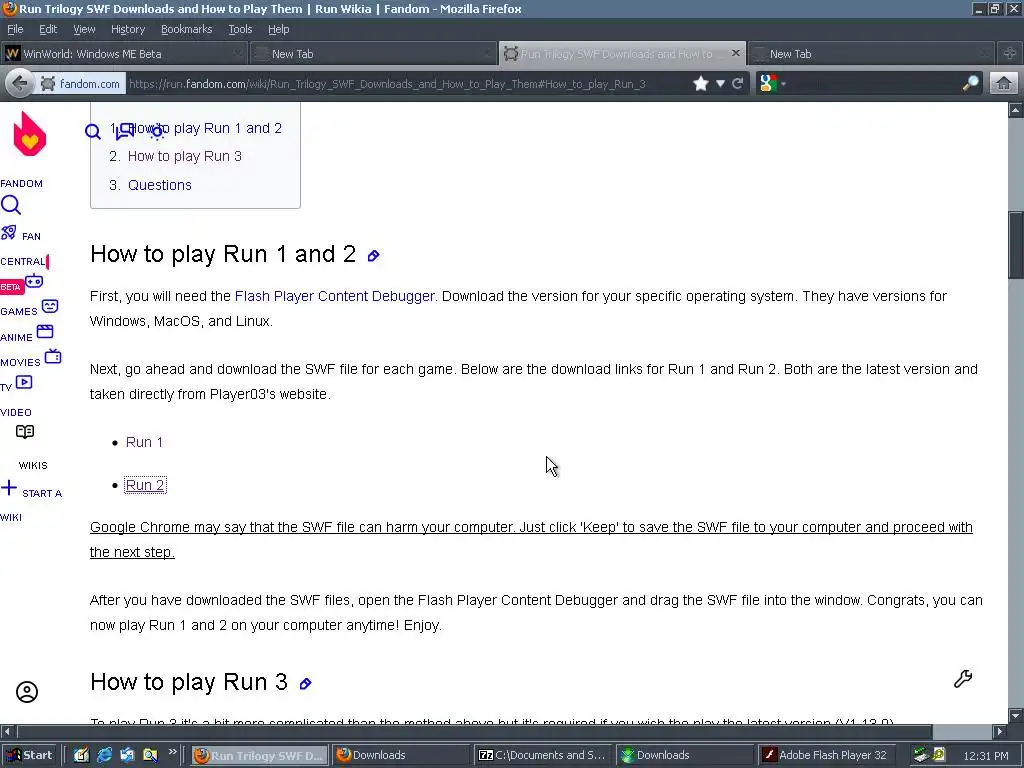Switch to Firefox Downloads taskbar window
1024x768 pixels.
click(399, 755)
